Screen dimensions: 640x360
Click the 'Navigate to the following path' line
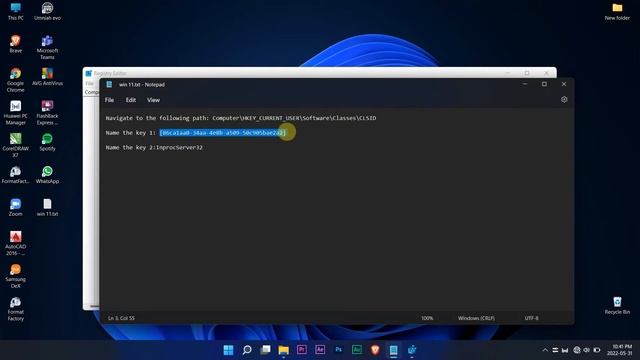pos(241,118)
